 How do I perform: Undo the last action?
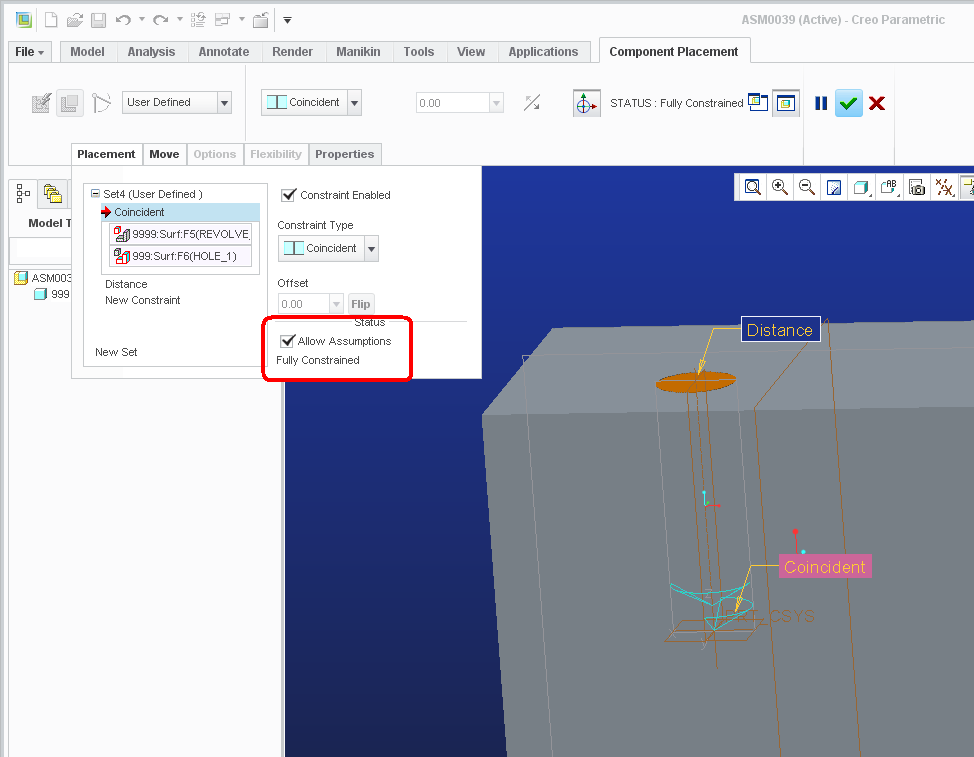[x=123, y=20]
